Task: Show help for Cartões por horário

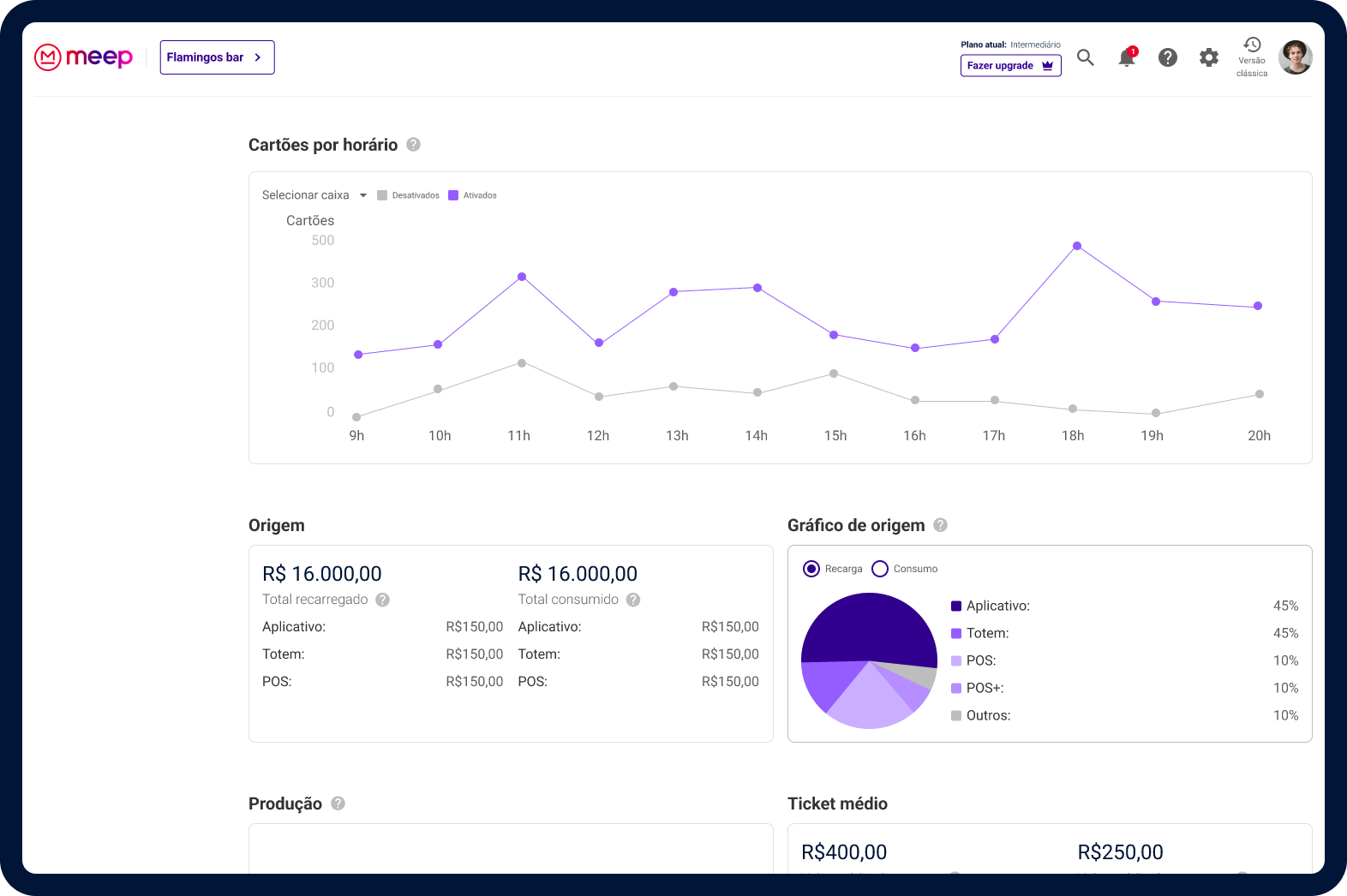Action: click(x=413, y=145)
